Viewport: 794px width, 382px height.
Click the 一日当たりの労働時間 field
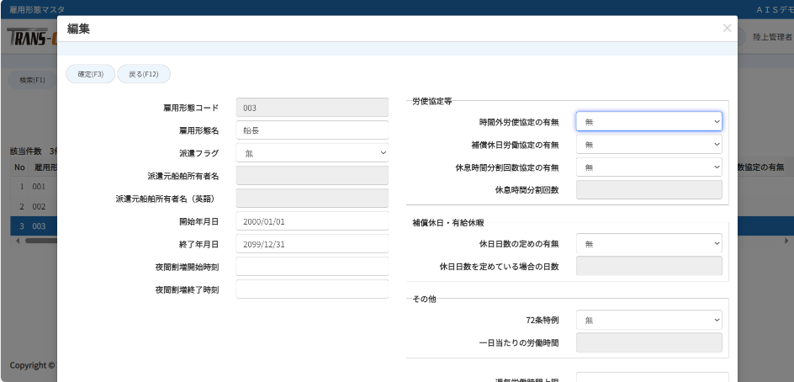649,342
